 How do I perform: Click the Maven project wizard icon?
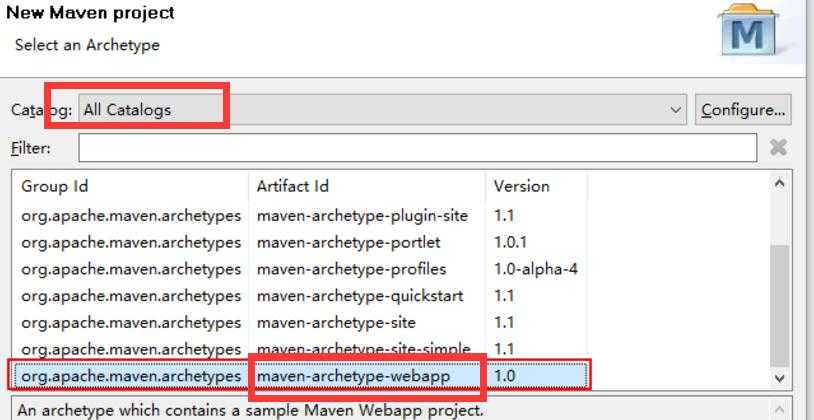[748, 29]
